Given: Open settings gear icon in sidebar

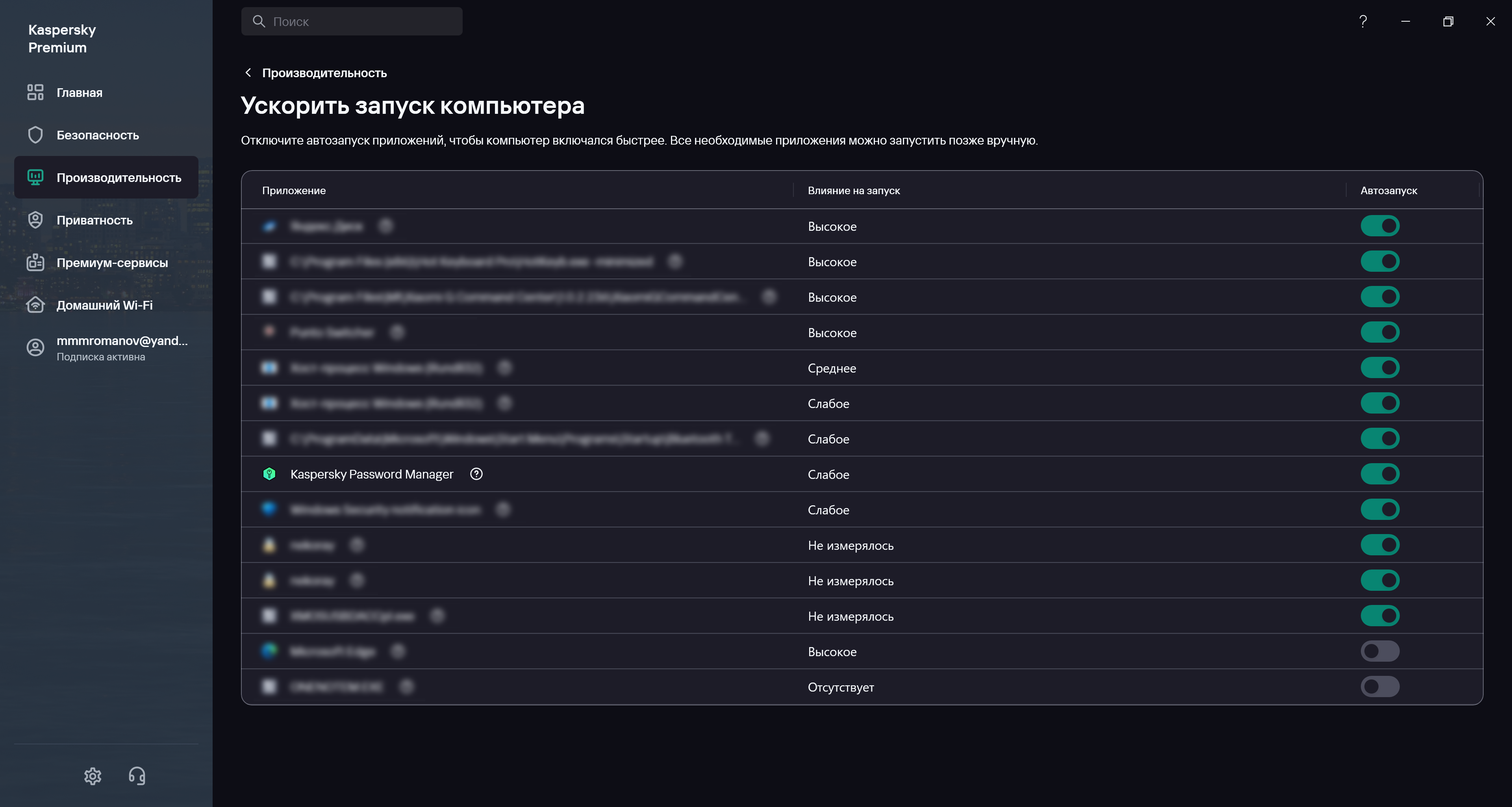Looking at the screenshot, I should point(93,776).
